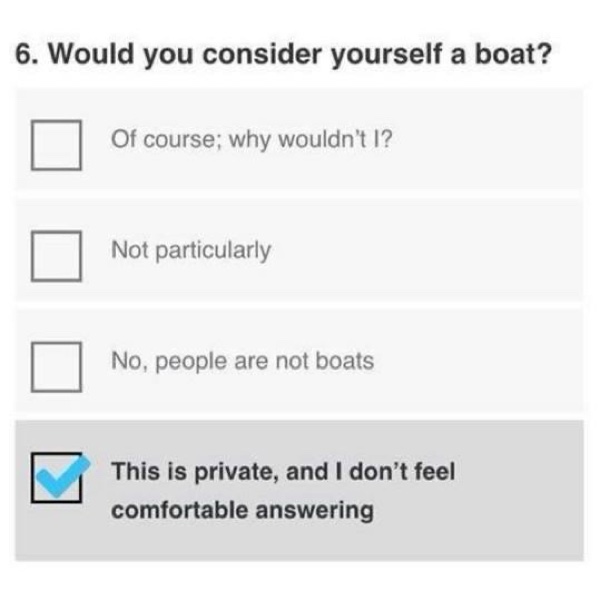Click the blue checkmark icon
The height and width of the screenshot is (600, 600).
(62, 474)
